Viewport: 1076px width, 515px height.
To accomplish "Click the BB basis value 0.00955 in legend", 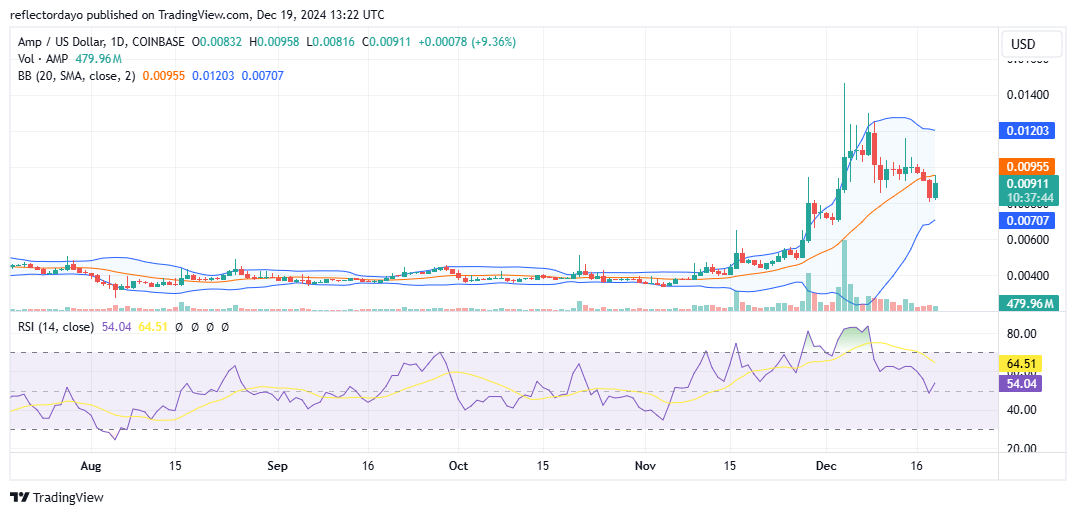I will coord(164,76).
